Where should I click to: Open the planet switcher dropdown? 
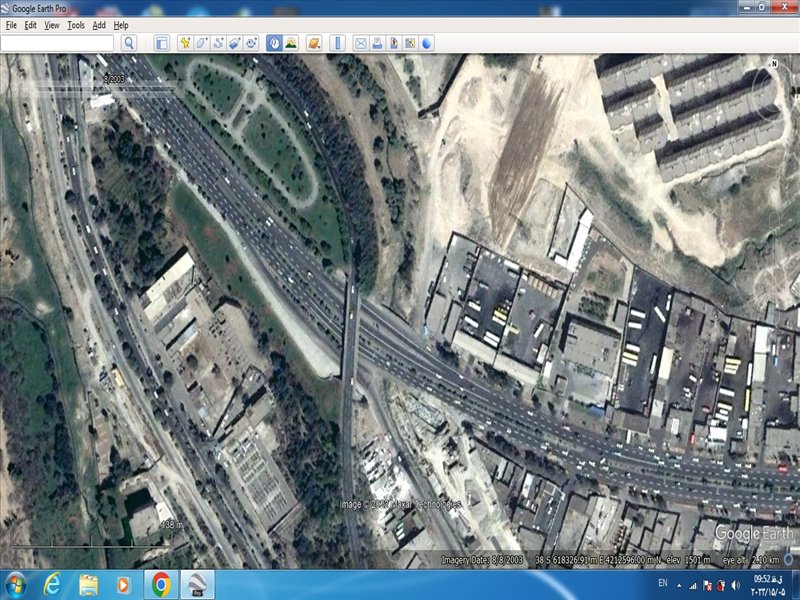(314, 43)
